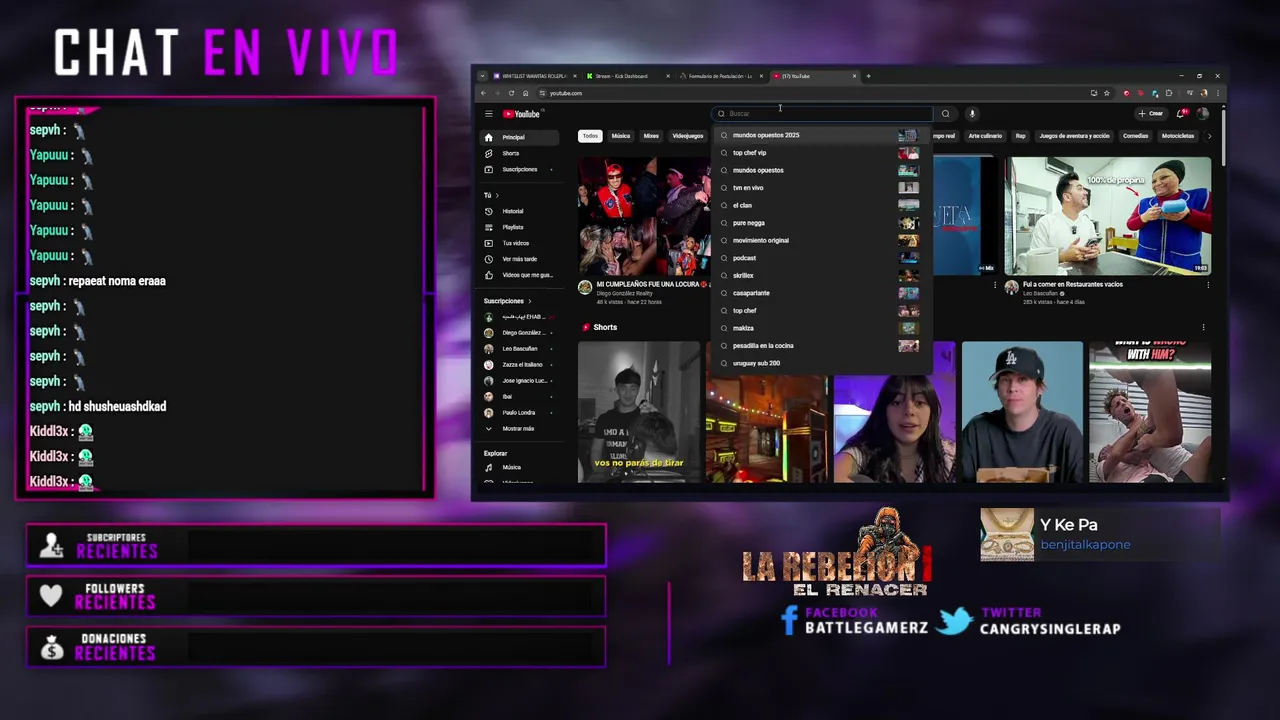The width and height of the screenshot is (1280, 720).
Task: Select the Mixes filter chip
Action: [651, 136]
